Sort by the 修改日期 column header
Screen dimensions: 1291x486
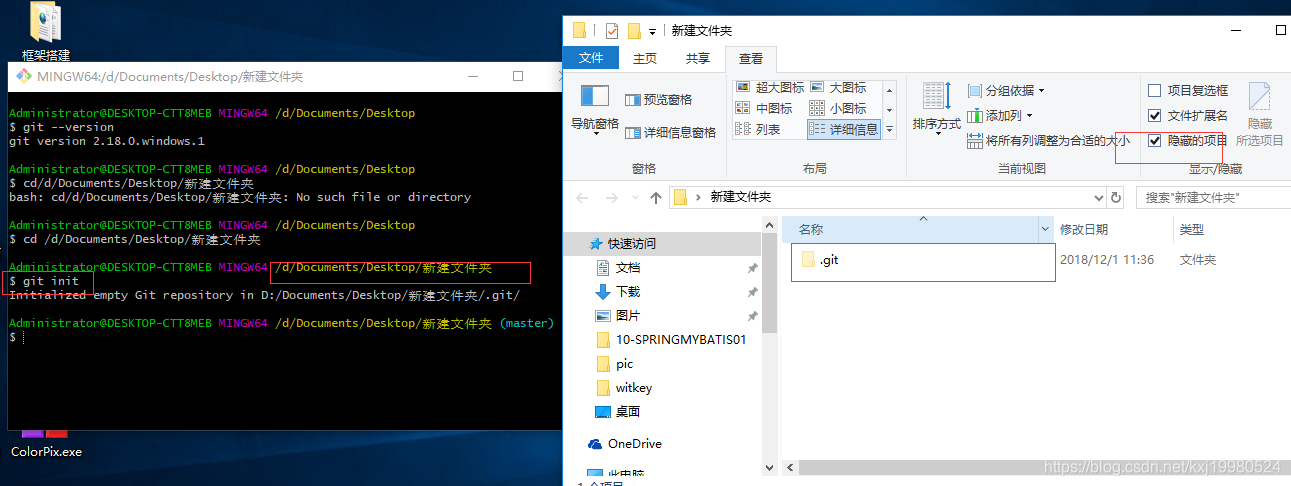[x=1113, y=229]
